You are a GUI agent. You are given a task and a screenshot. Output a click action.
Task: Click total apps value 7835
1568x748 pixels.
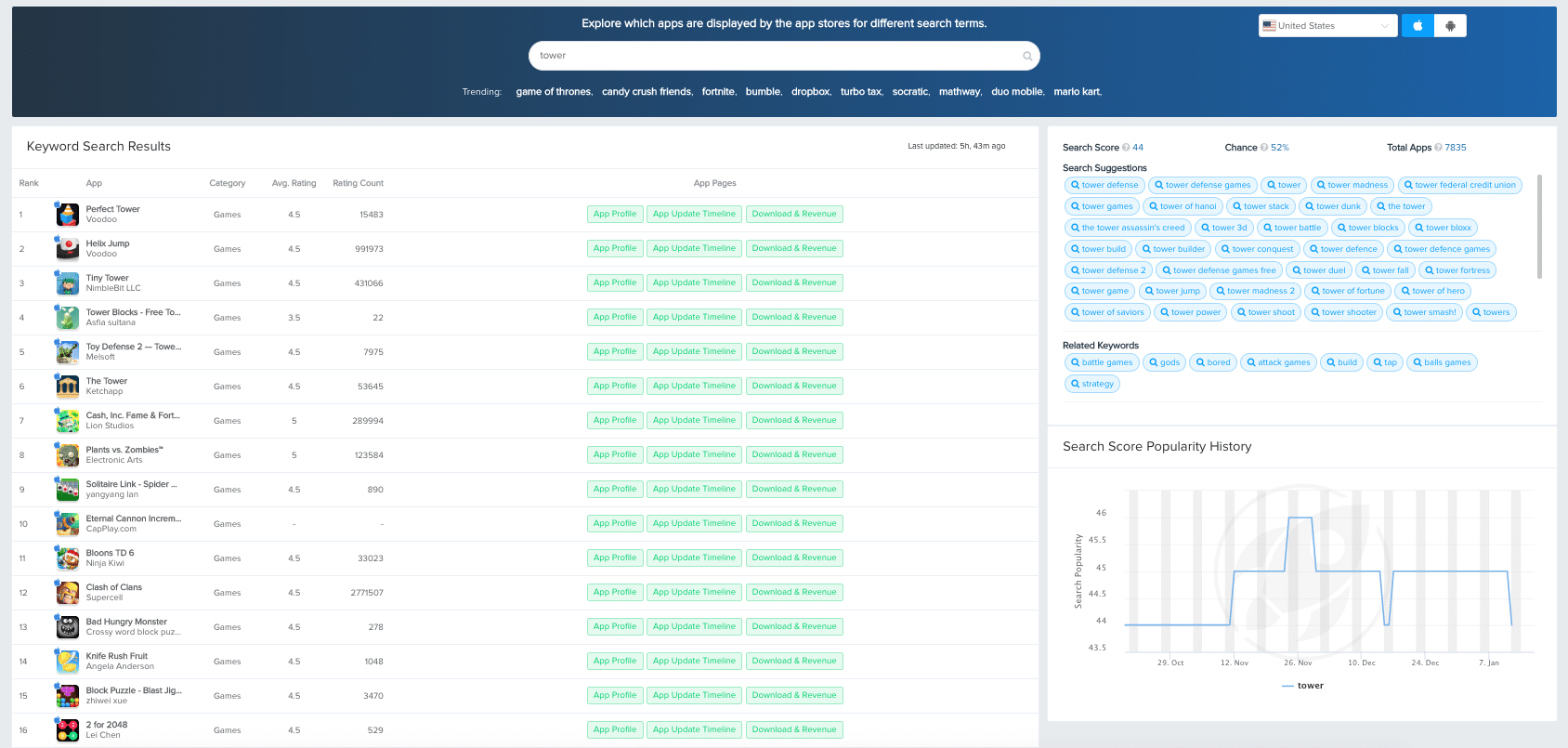coord(1456,148)
